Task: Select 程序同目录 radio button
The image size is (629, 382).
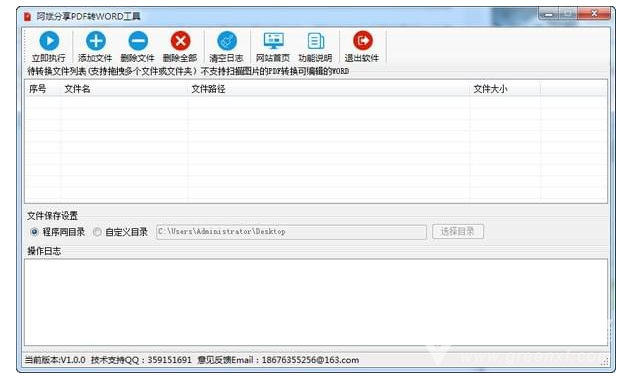Action: click(34, 232)
